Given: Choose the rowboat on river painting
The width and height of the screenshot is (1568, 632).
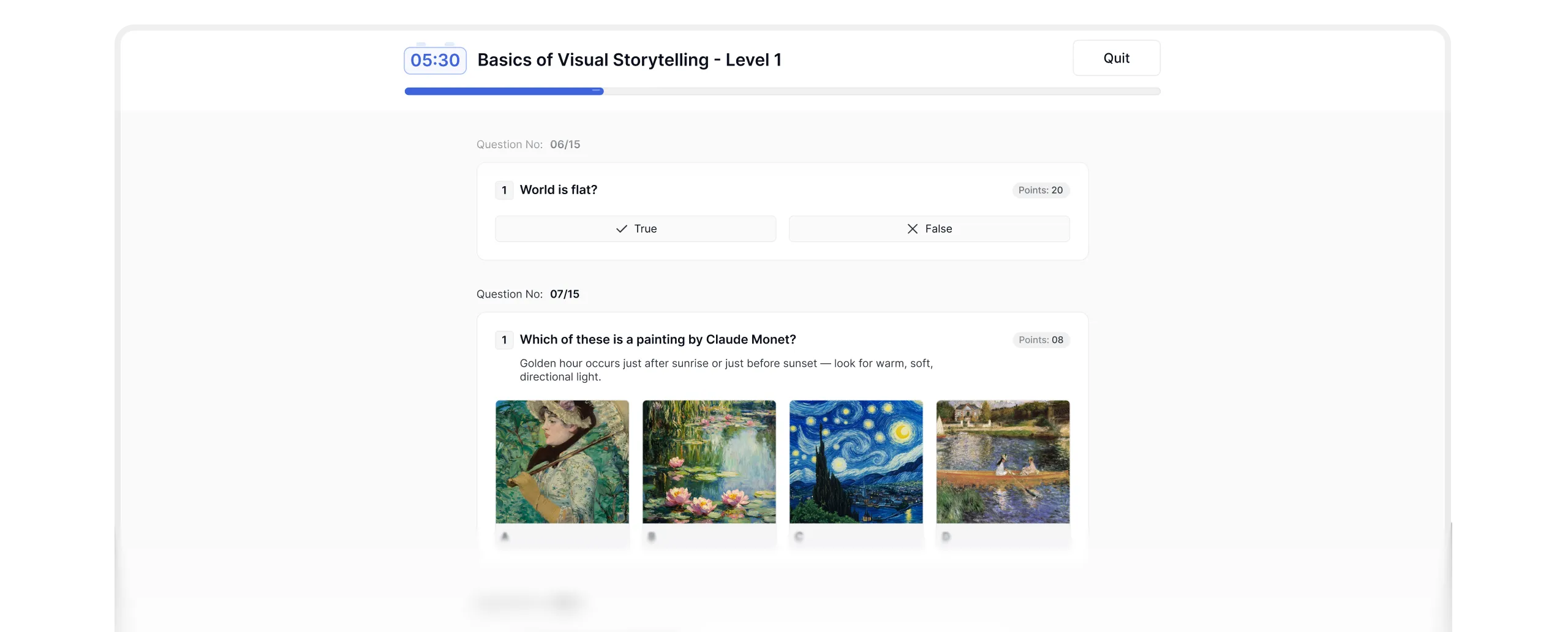Looking at the screenshot, I should [x=1003, y=462].
